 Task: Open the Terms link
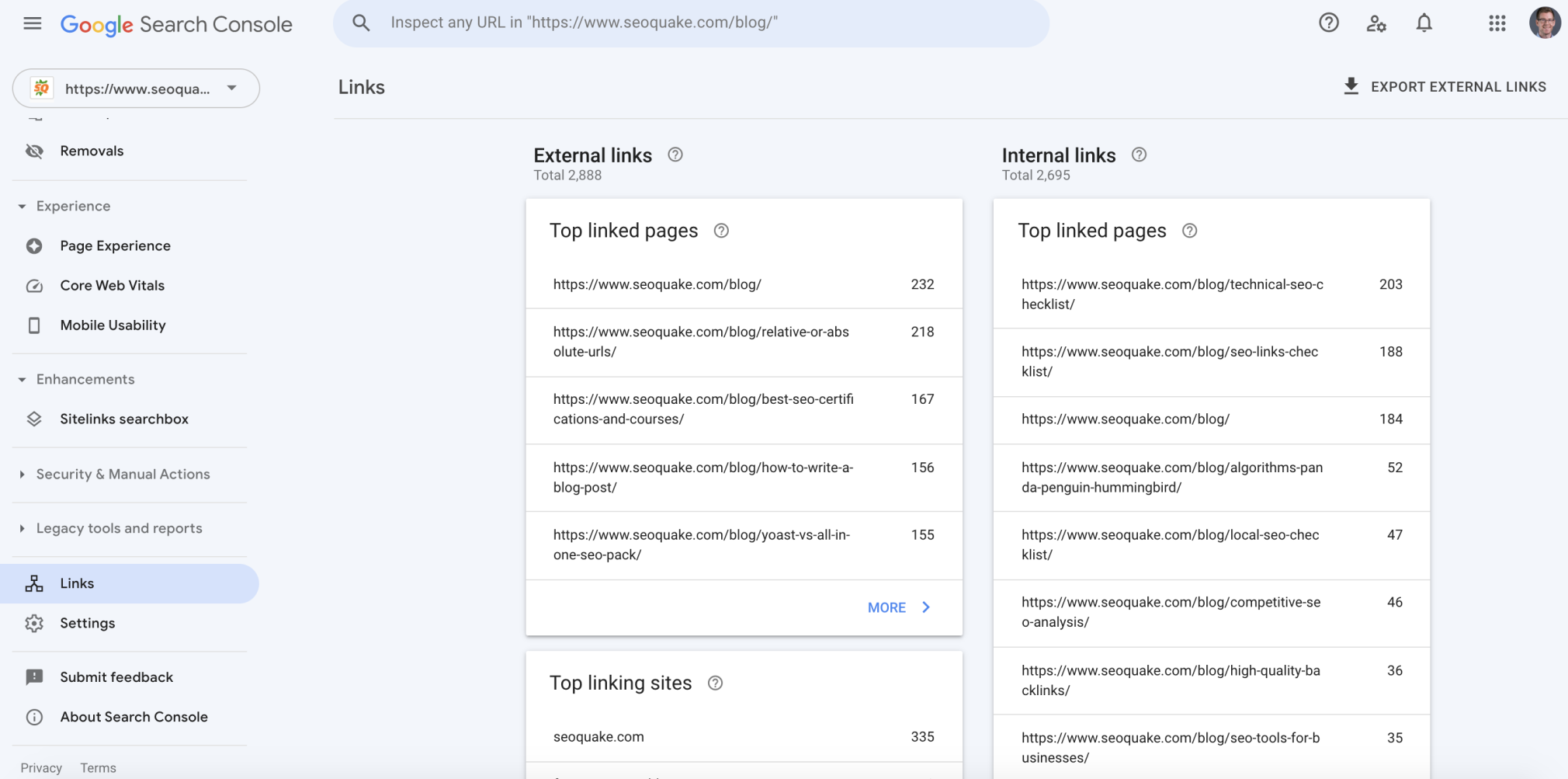(x=98, y=767)
